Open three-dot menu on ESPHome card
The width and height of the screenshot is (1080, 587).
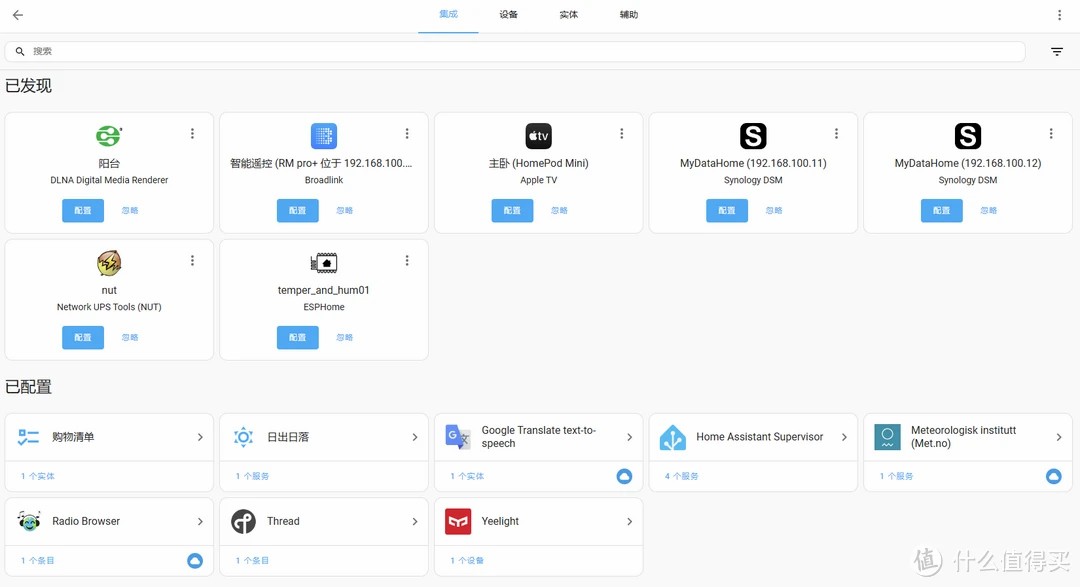[x=407, y=261]
